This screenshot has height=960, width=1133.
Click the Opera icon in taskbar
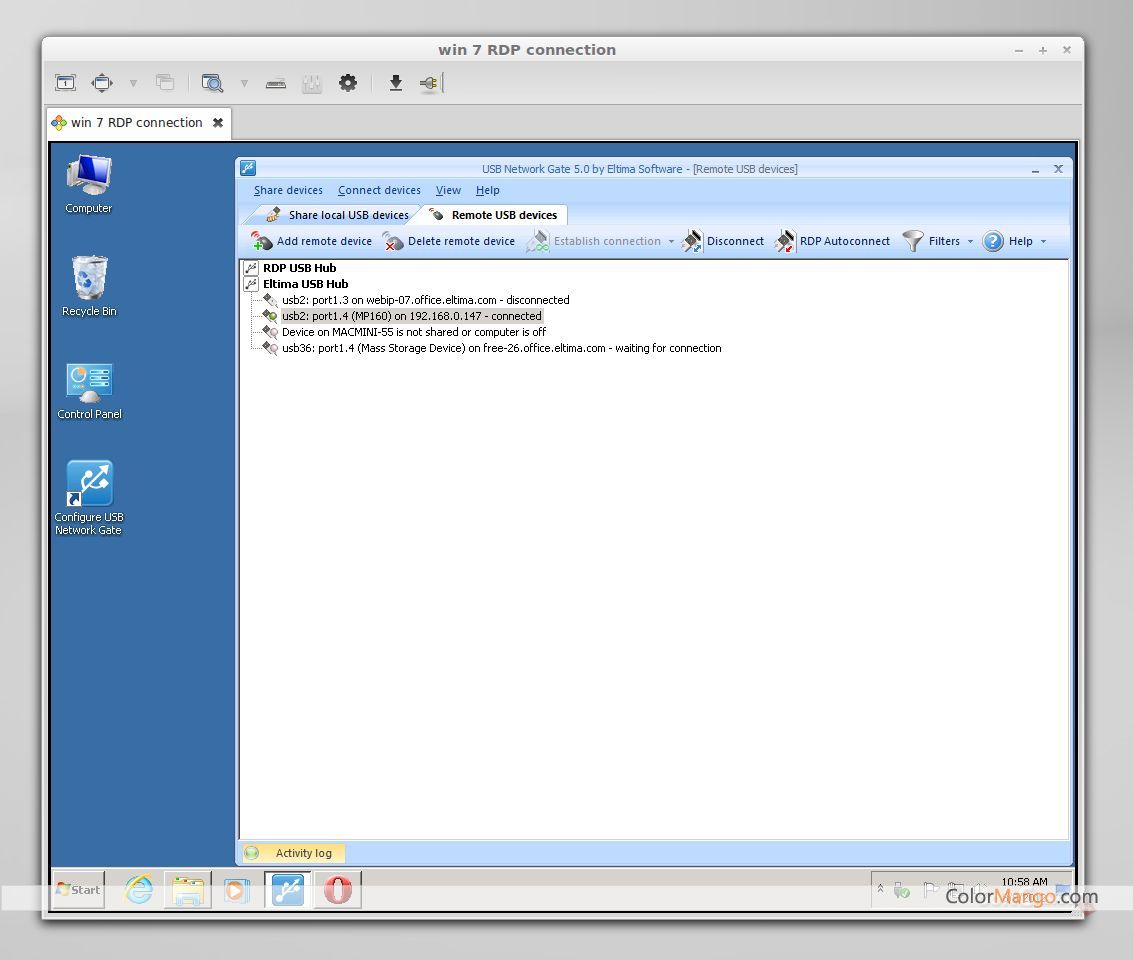(338, 889)
